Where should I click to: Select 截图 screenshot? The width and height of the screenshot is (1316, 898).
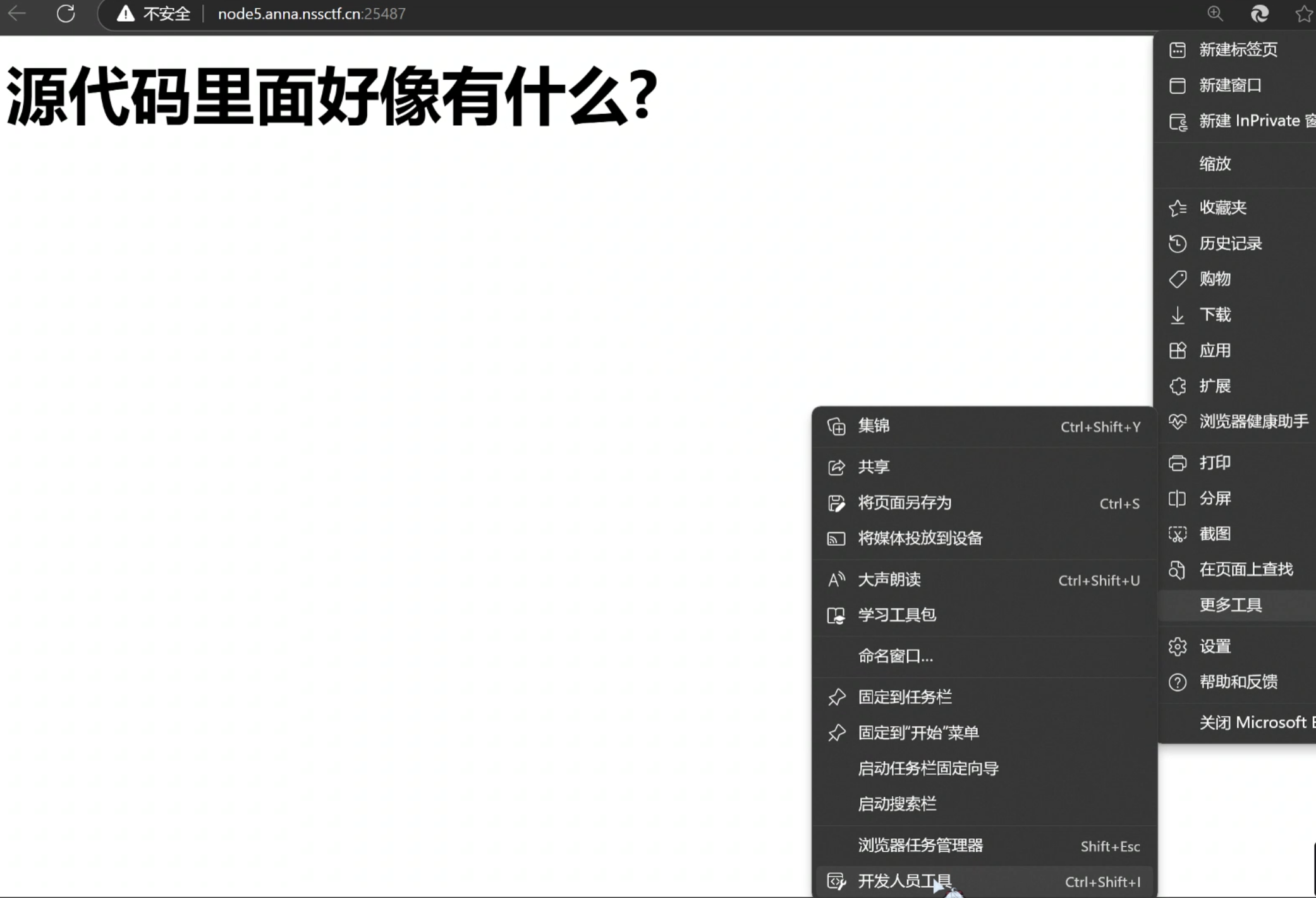1236,534
